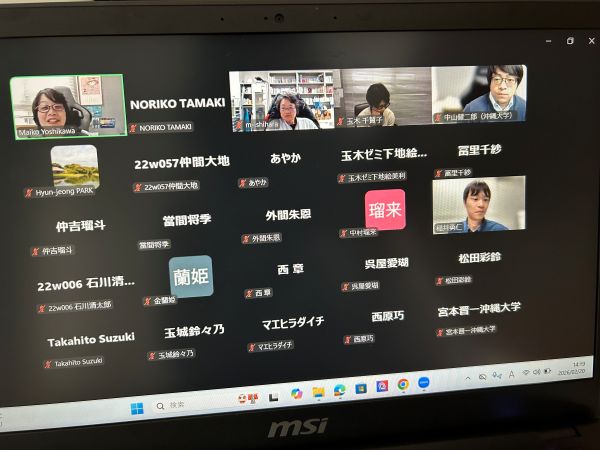
Task: Open Zoom from the taskbar
Action: coord(423,382)
